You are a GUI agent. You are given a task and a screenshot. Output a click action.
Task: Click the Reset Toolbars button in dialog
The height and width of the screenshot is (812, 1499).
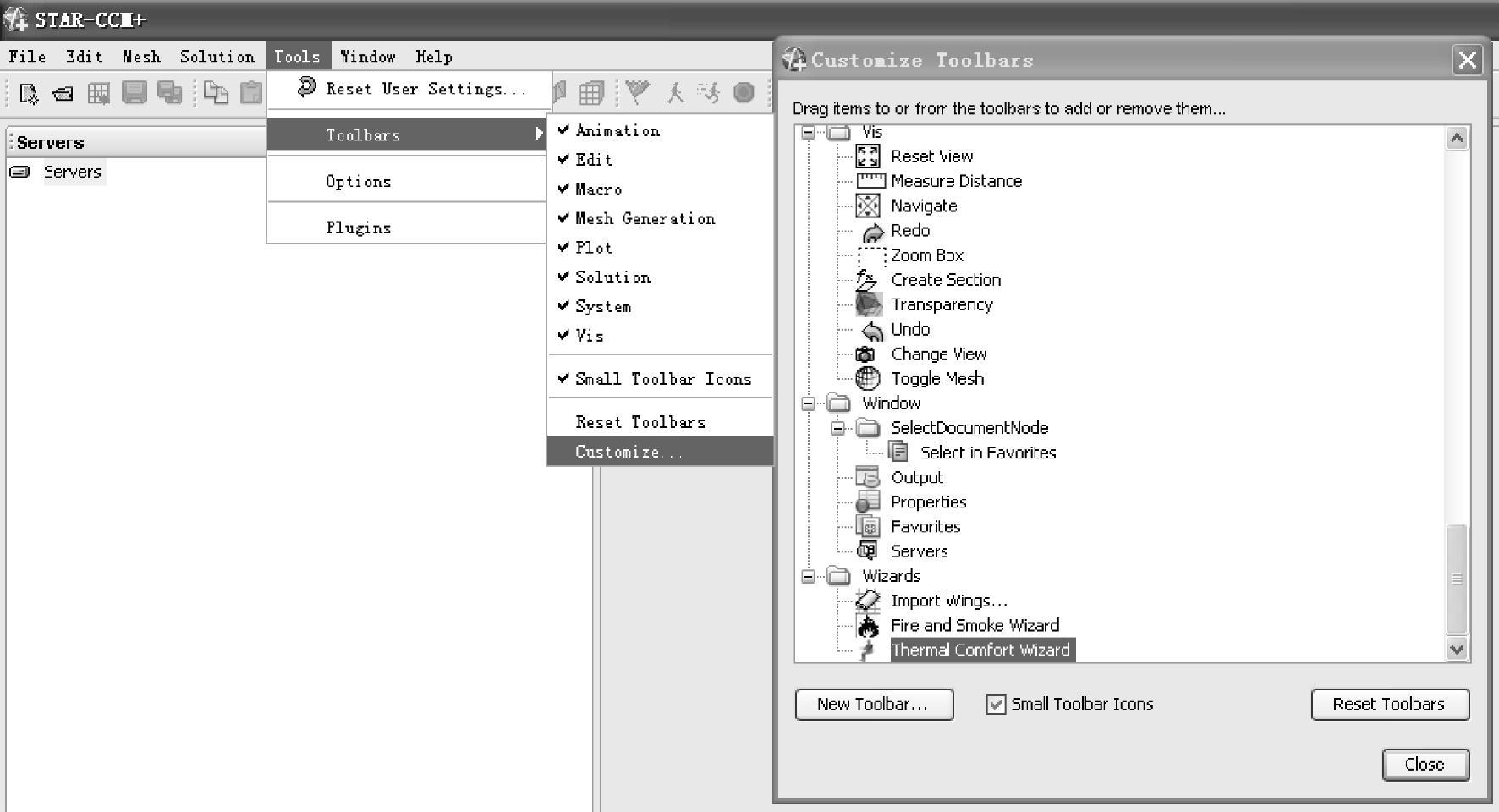1390,705
